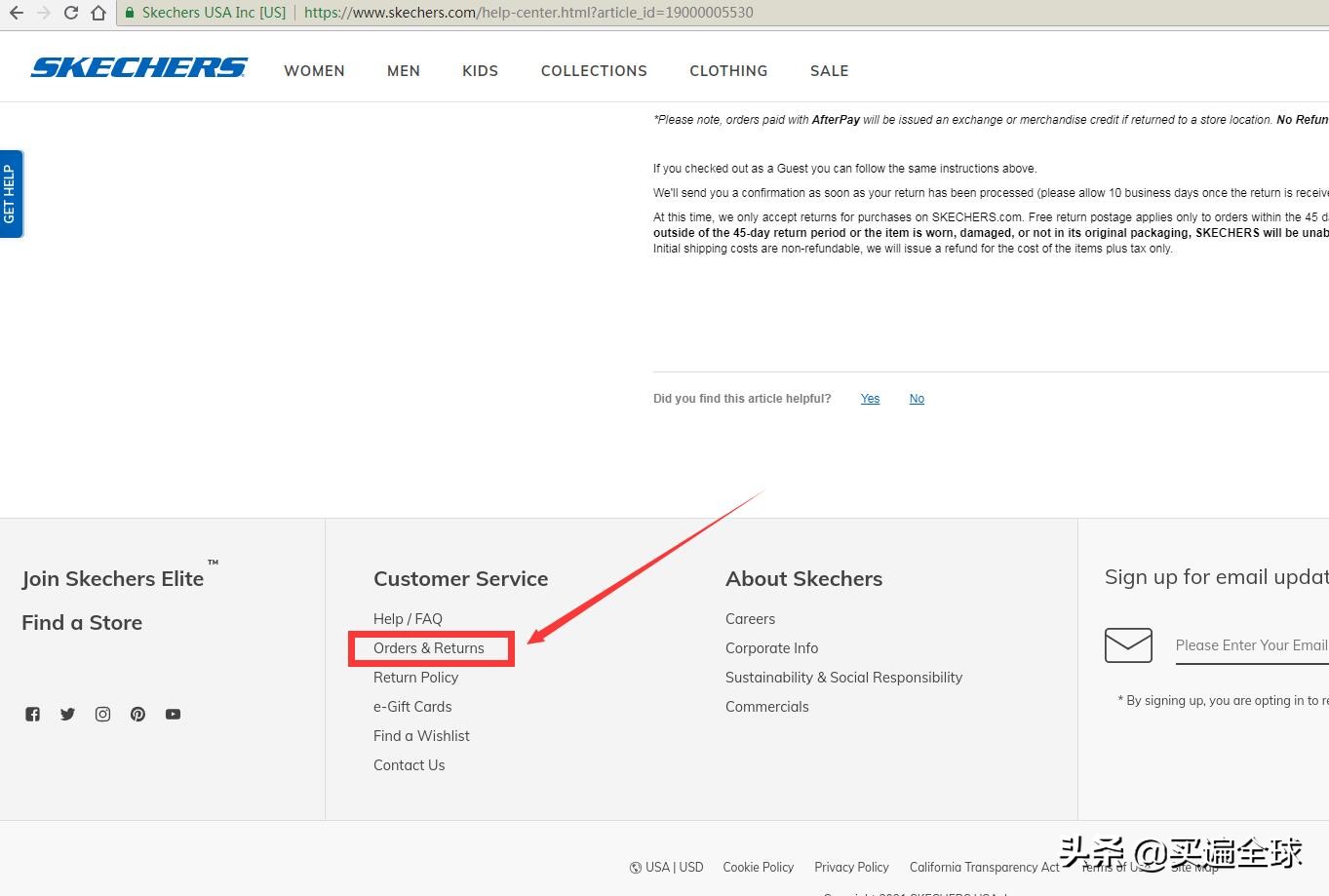
Task: Click the About Skechers heading
Action: (x=803, y=578)
